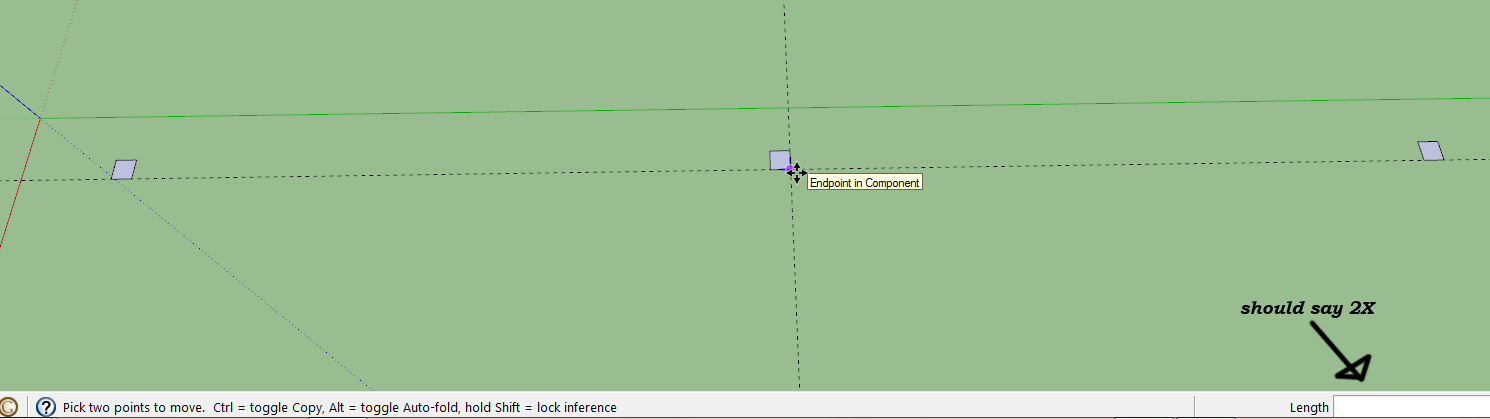Click the Length label in status bar
The image size is (1490, 419).
pyautogui.click(x=1308, y=407)
